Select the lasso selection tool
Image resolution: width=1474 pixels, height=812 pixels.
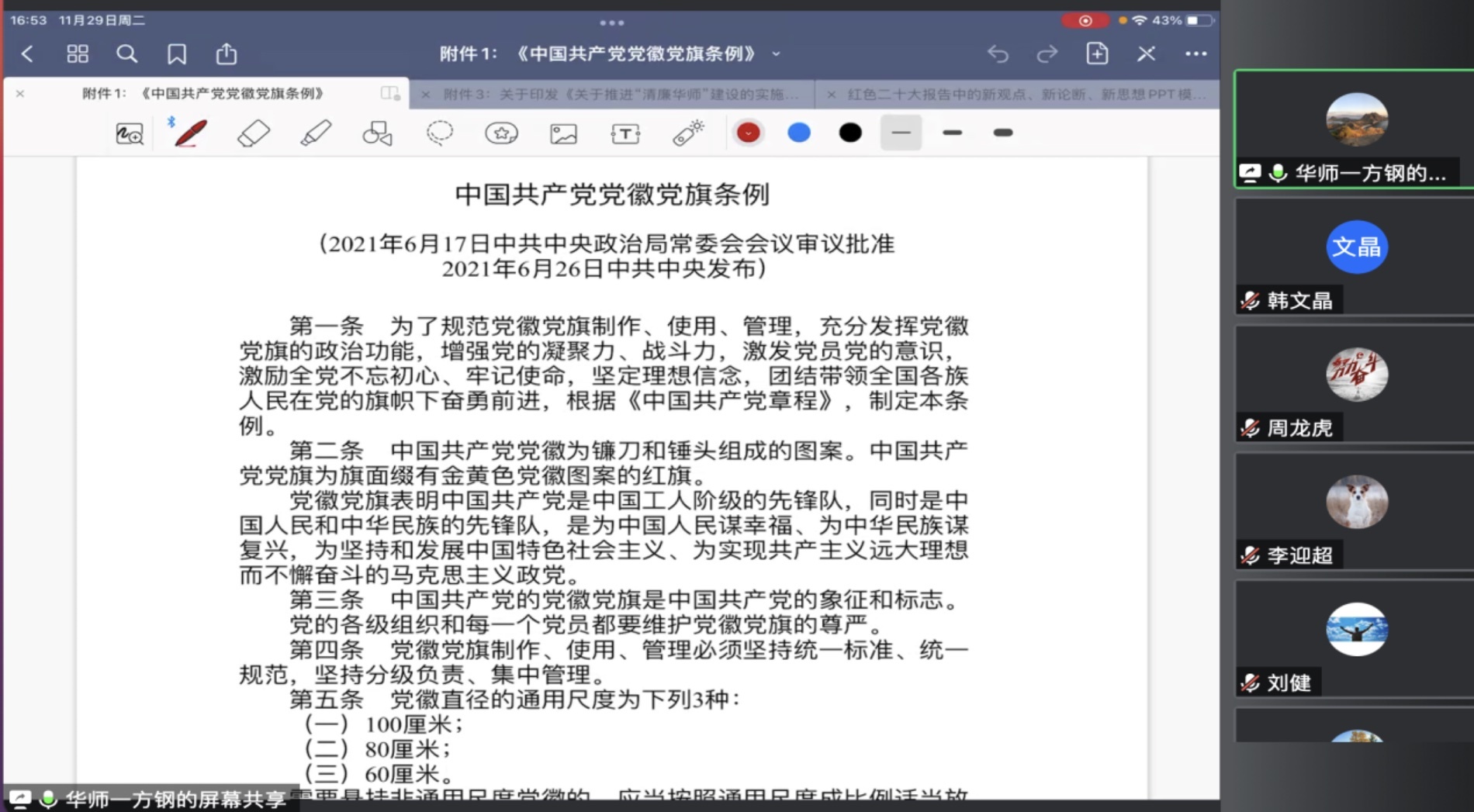click(x=440, y=133)
